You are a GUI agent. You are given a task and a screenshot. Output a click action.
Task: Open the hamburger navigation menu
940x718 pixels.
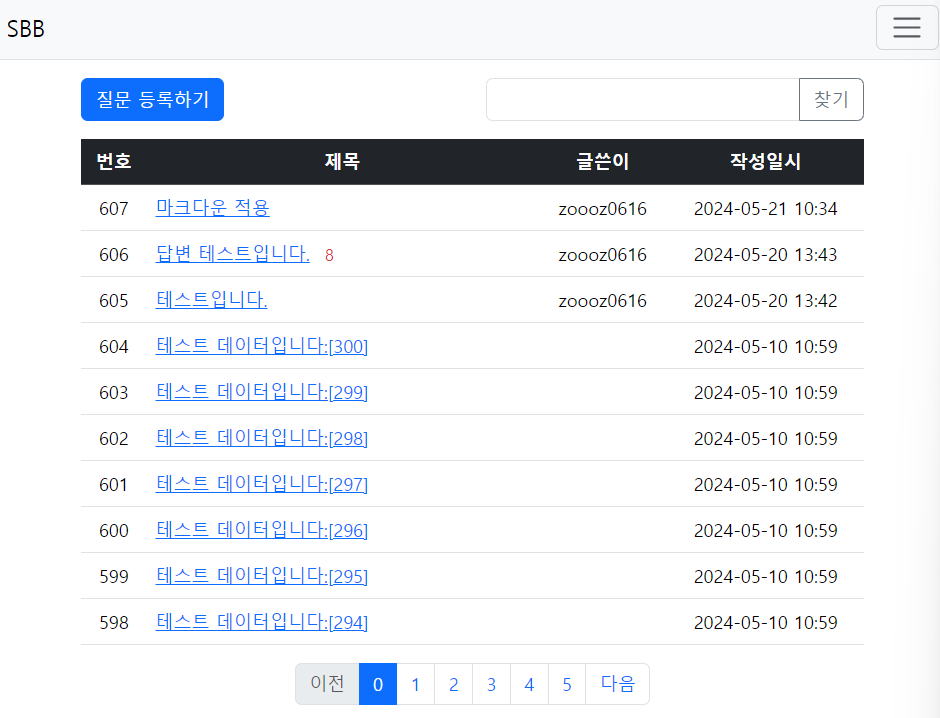pos(906,28)
